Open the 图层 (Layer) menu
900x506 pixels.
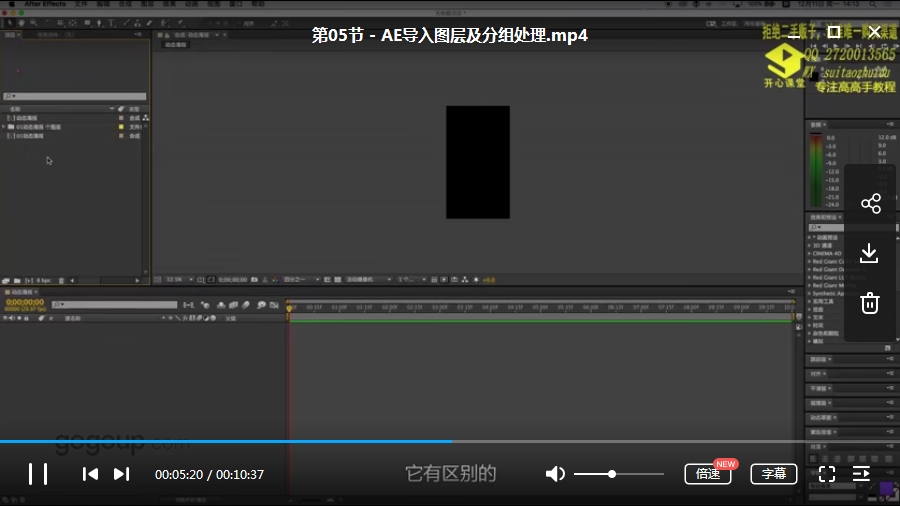tap(147, 4)
